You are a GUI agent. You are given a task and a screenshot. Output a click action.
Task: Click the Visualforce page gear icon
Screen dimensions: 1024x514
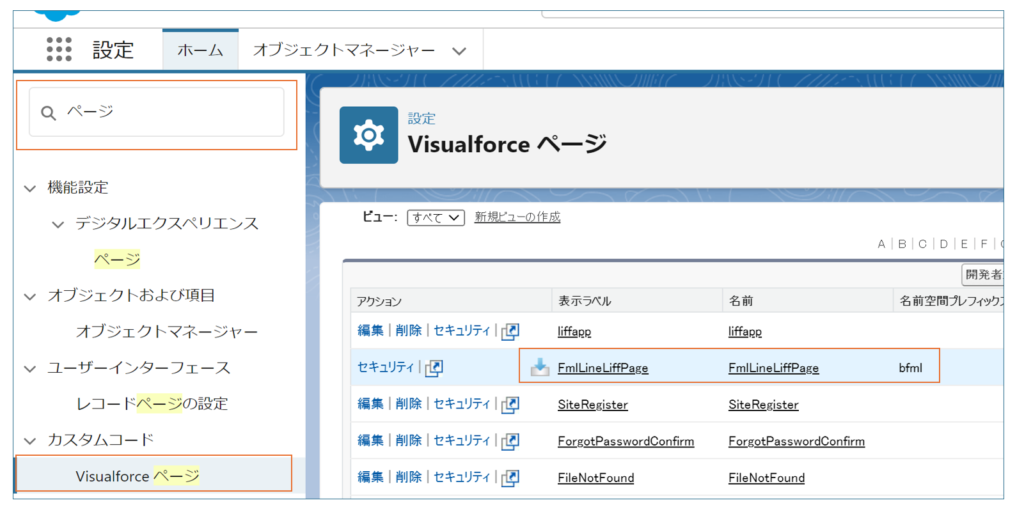tap(368, 134)
